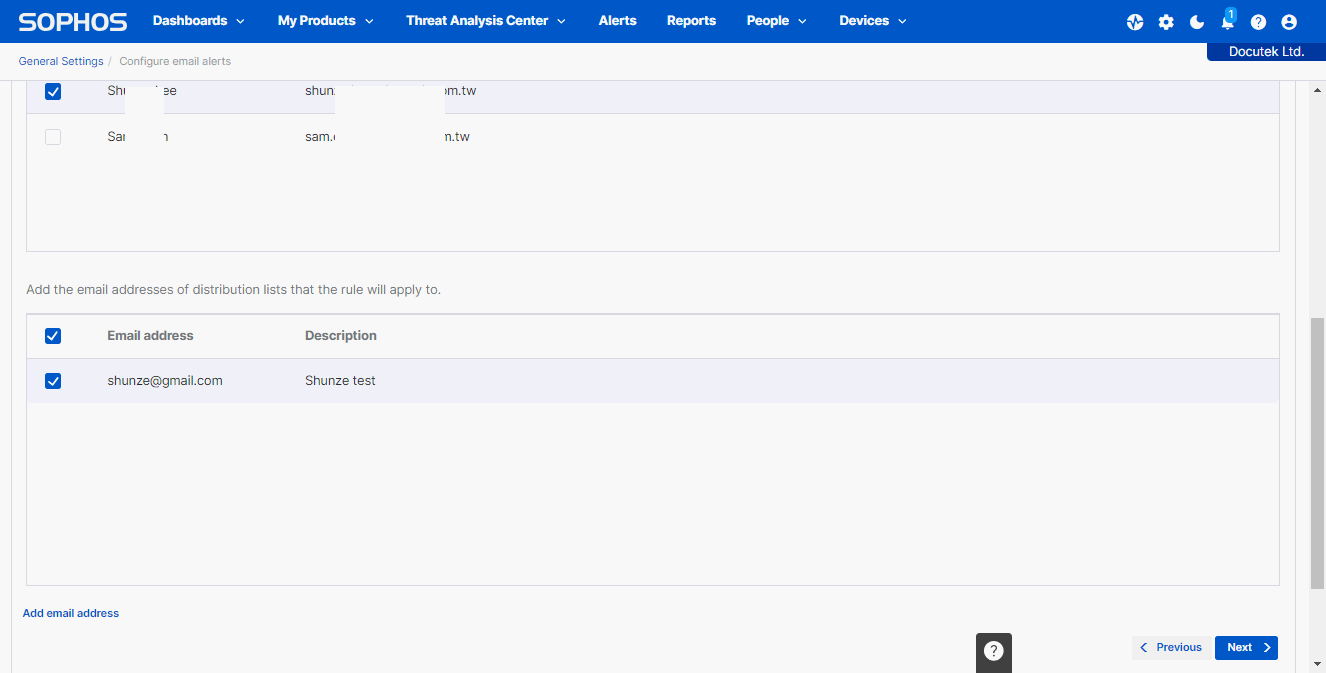Click the Docutek Ltd. account label
Viewport: 1326px width, 673px height.
click(x=1266, y=52)
